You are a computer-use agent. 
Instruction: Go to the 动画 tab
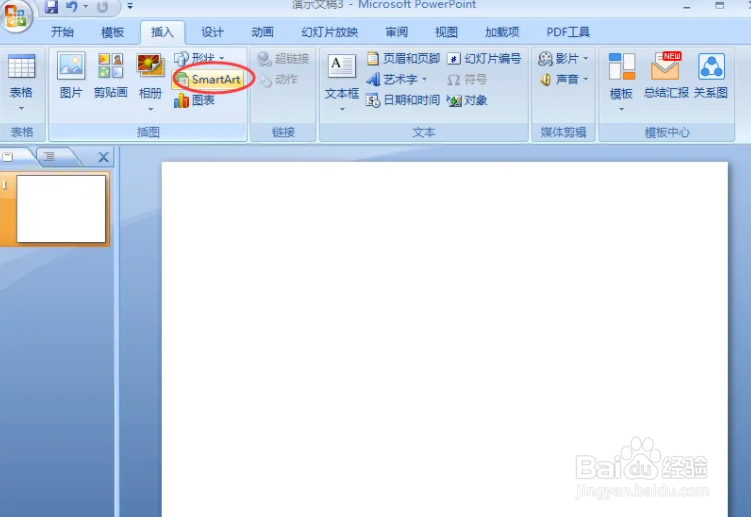pos(262,32)
